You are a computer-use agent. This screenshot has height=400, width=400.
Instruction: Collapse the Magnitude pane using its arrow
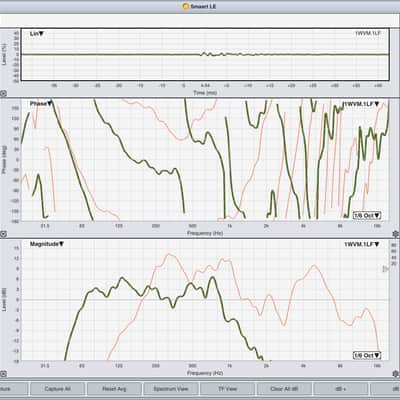click(3, 374)
